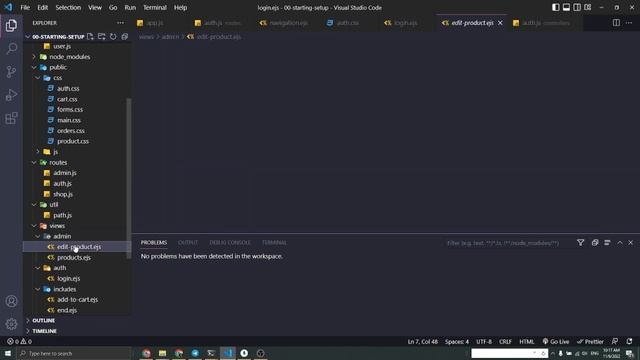Open the Extensions view
Screen dimensions: 640x360
11,118
